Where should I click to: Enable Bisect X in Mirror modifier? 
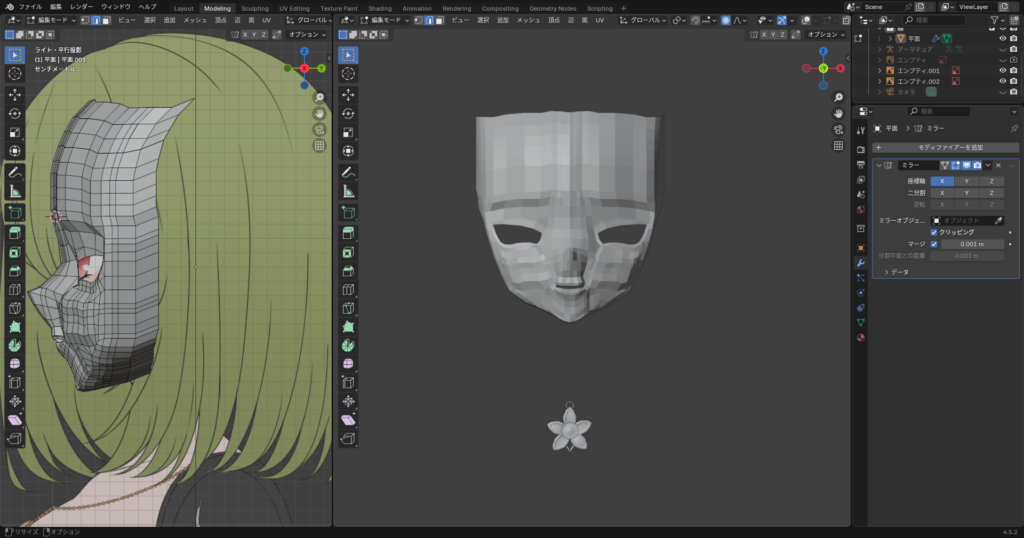pyautogui.click(x=942, y=193)
